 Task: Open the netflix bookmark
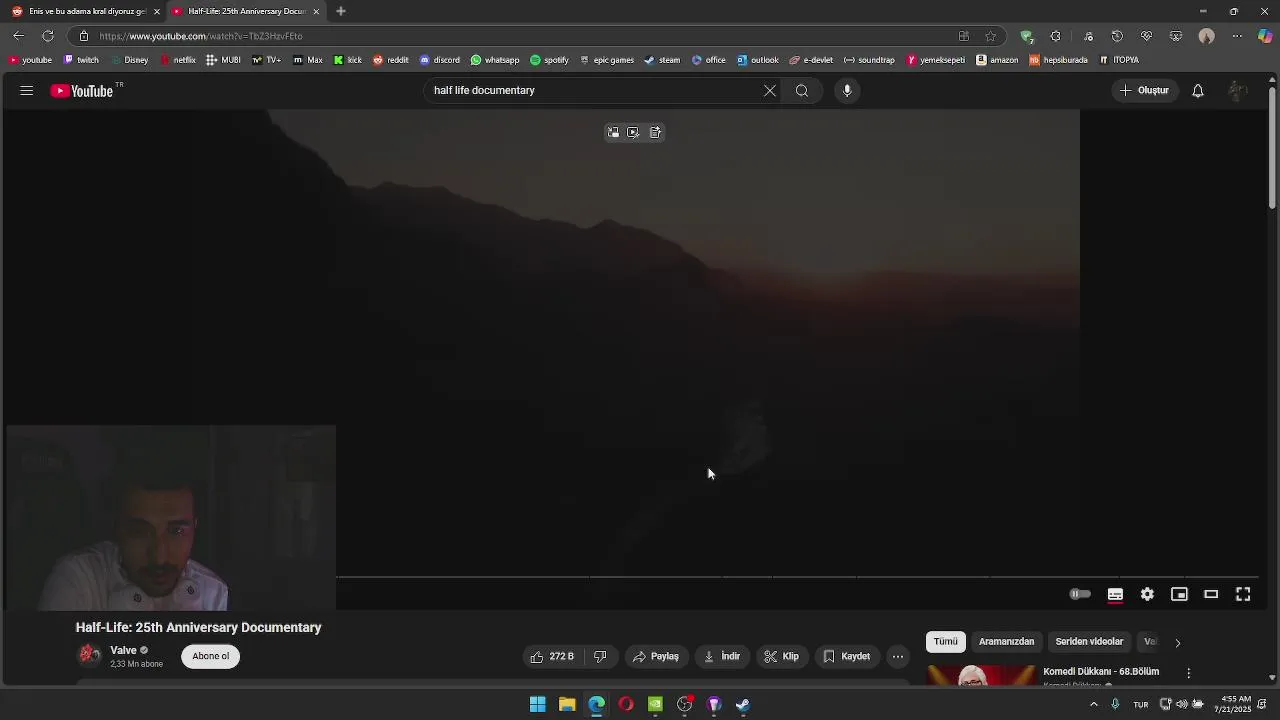(177, 60)
